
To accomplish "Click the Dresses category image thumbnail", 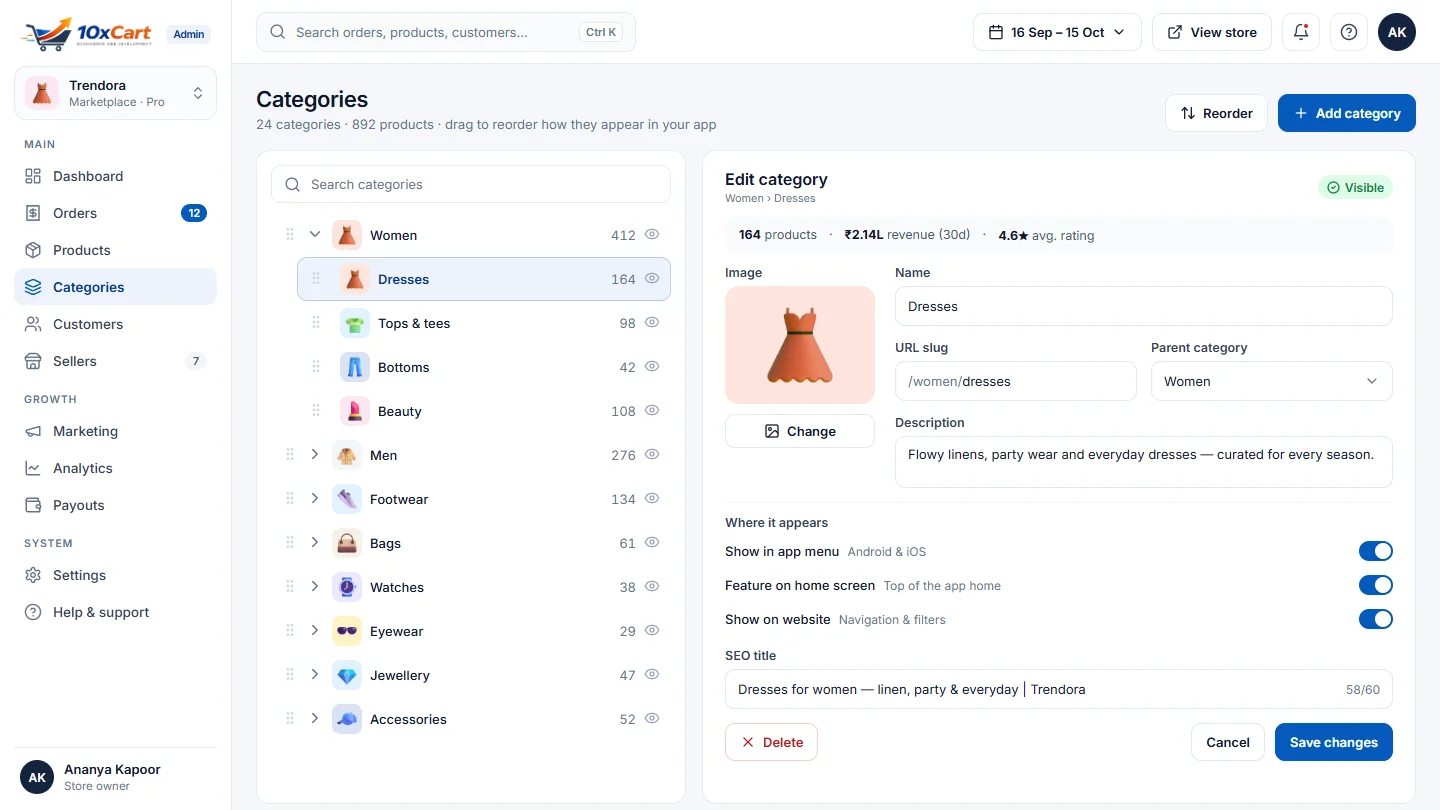I will tap(800, 345).
